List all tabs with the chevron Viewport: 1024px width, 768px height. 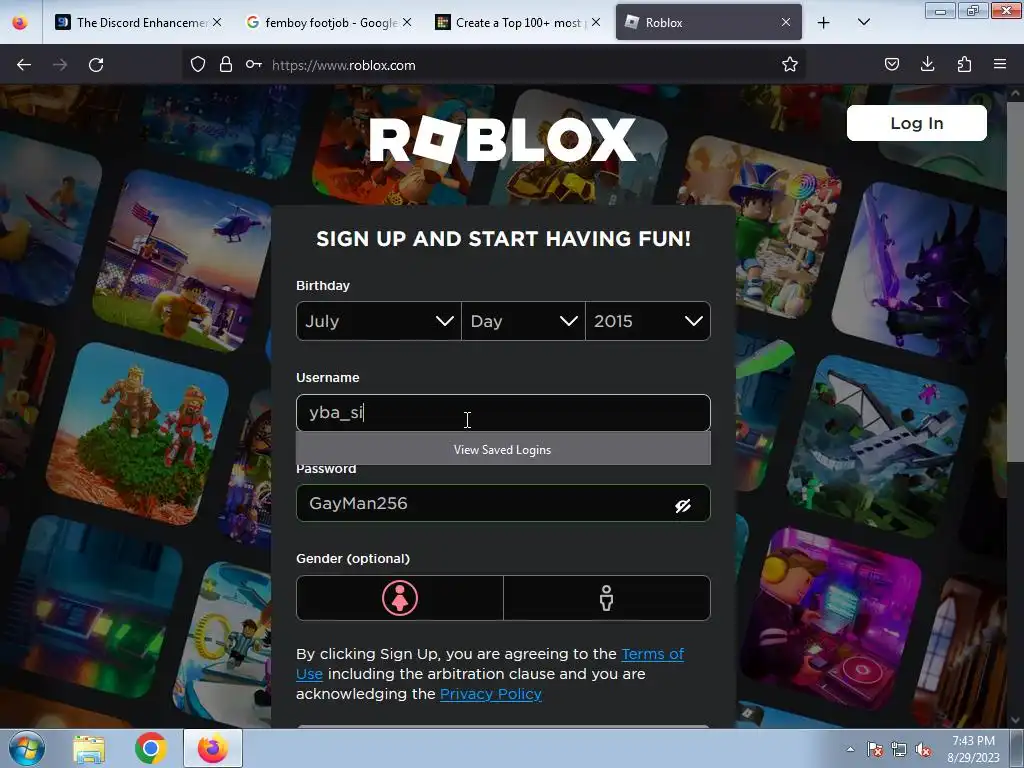point(863,22)
